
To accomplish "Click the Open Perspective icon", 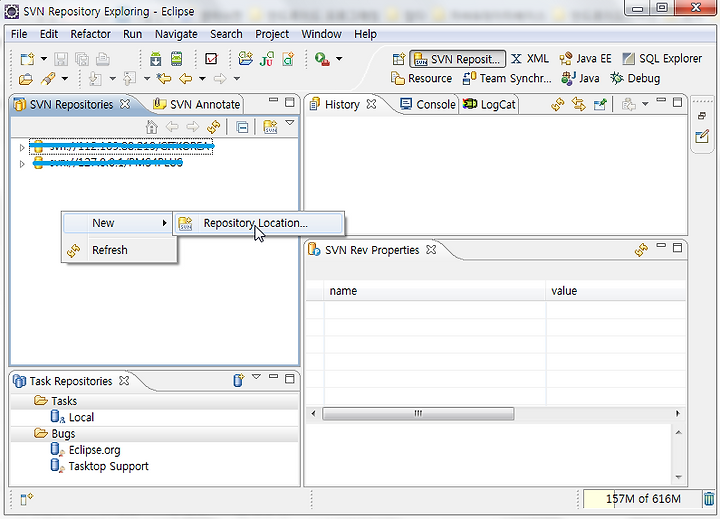I will 399,59.
